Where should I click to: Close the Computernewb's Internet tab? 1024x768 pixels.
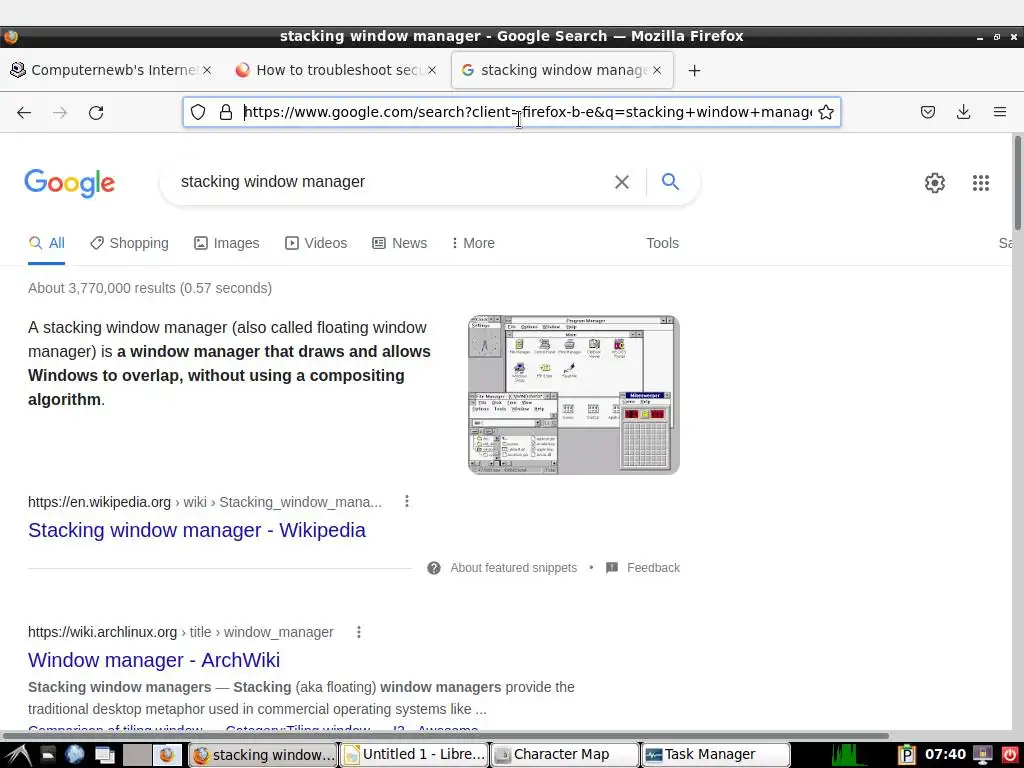pyautogui.click(x=207, y=70)
